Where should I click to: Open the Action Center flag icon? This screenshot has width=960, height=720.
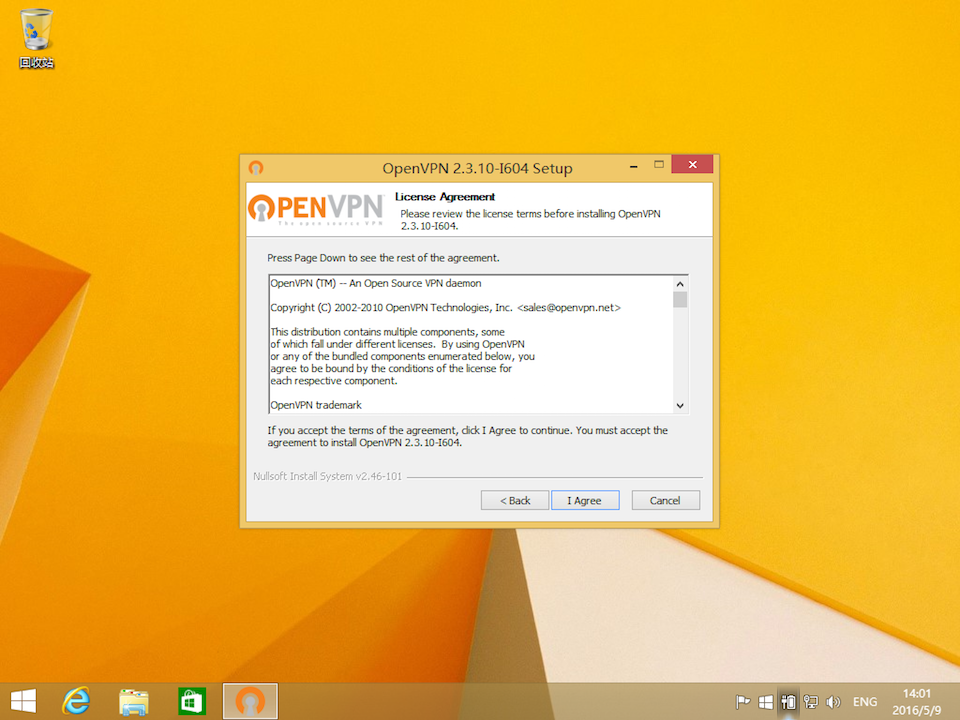pyautogui.click(x=743, y=702)
